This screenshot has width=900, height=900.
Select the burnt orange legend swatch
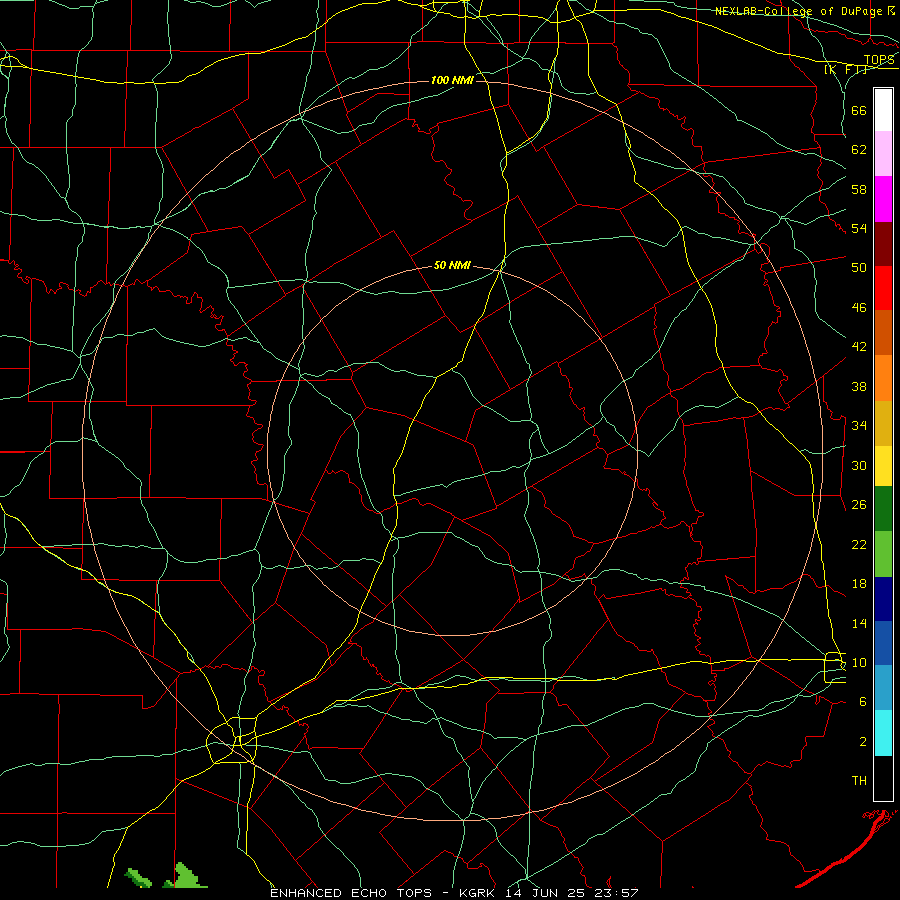[x=883, y=333]
